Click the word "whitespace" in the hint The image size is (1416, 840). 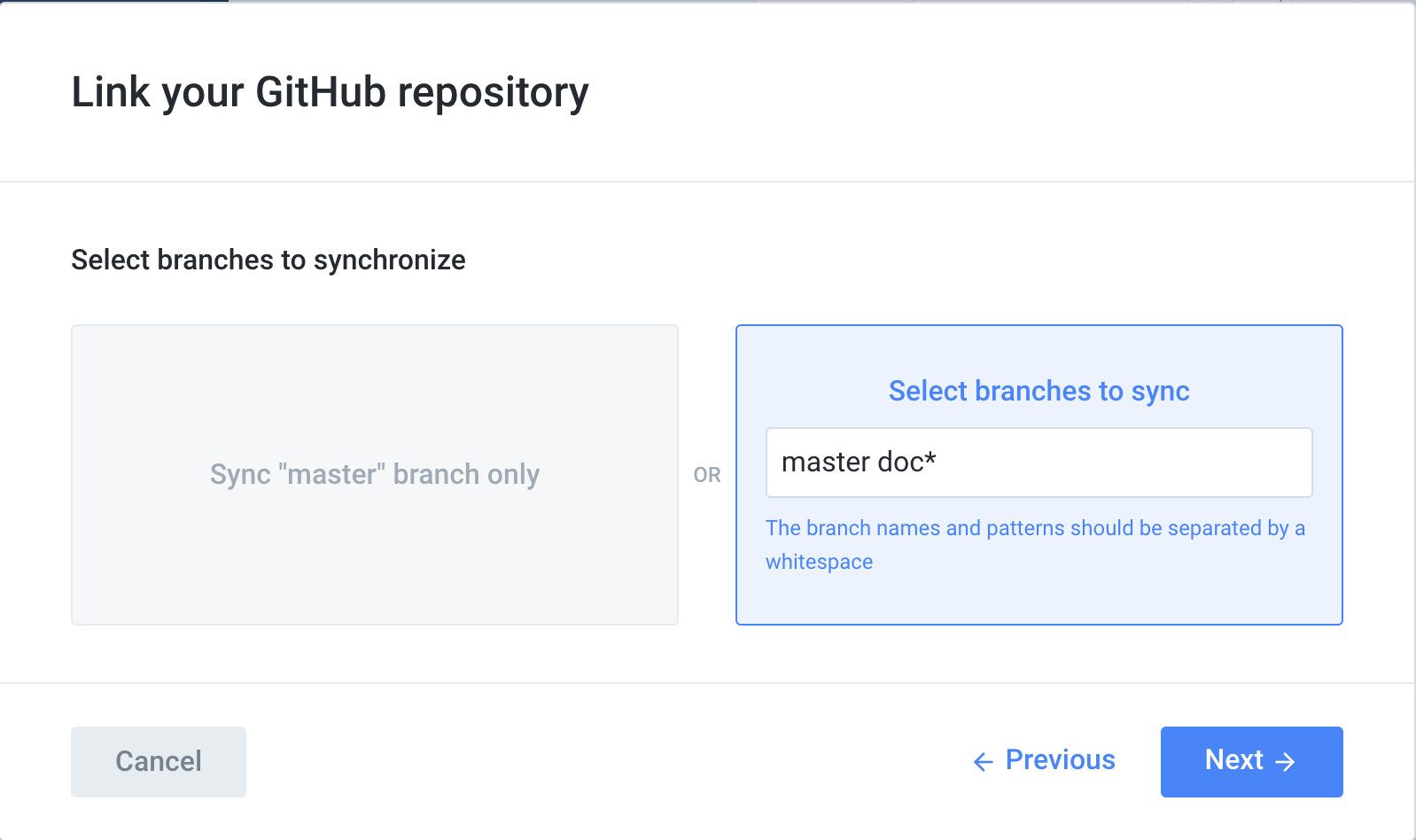coord(819,562)
